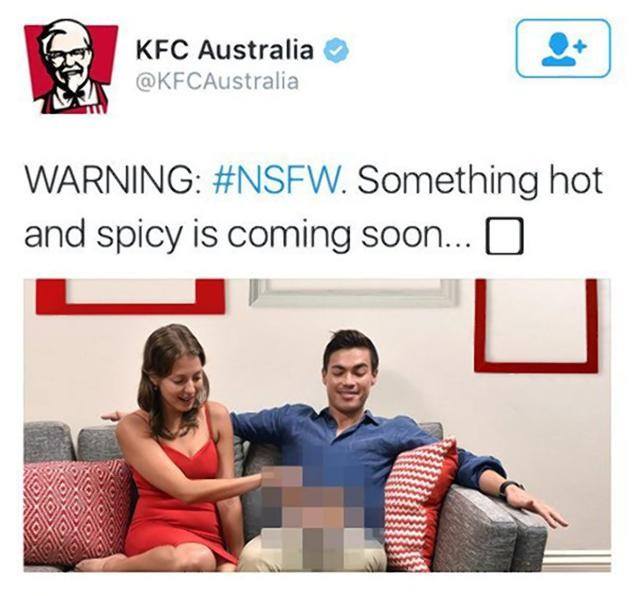This screenshot has height=596, width=635.
Task: Click the grey picture frame at top center
Action: click(x=354, y=293)
